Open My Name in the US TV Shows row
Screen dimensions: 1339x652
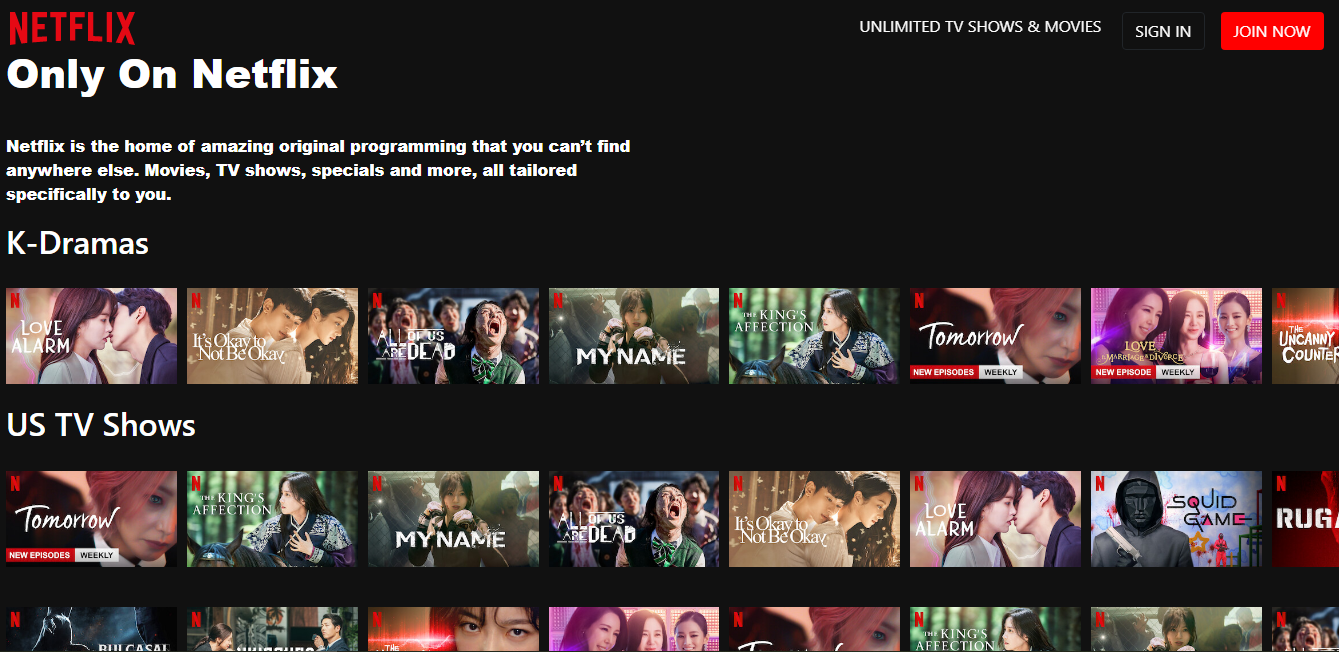click(453, 519)
